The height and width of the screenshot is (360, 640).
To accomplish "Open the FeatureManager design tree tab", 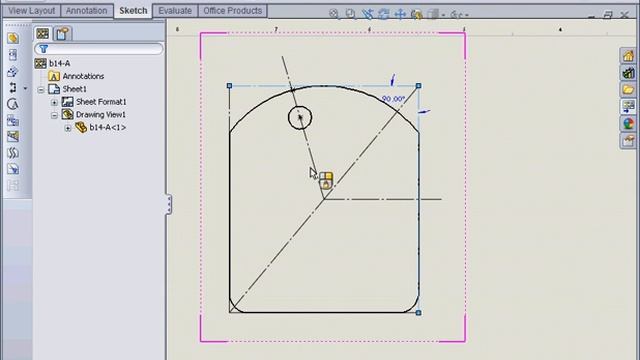I will pyautogui.click(x=42, y=33).
